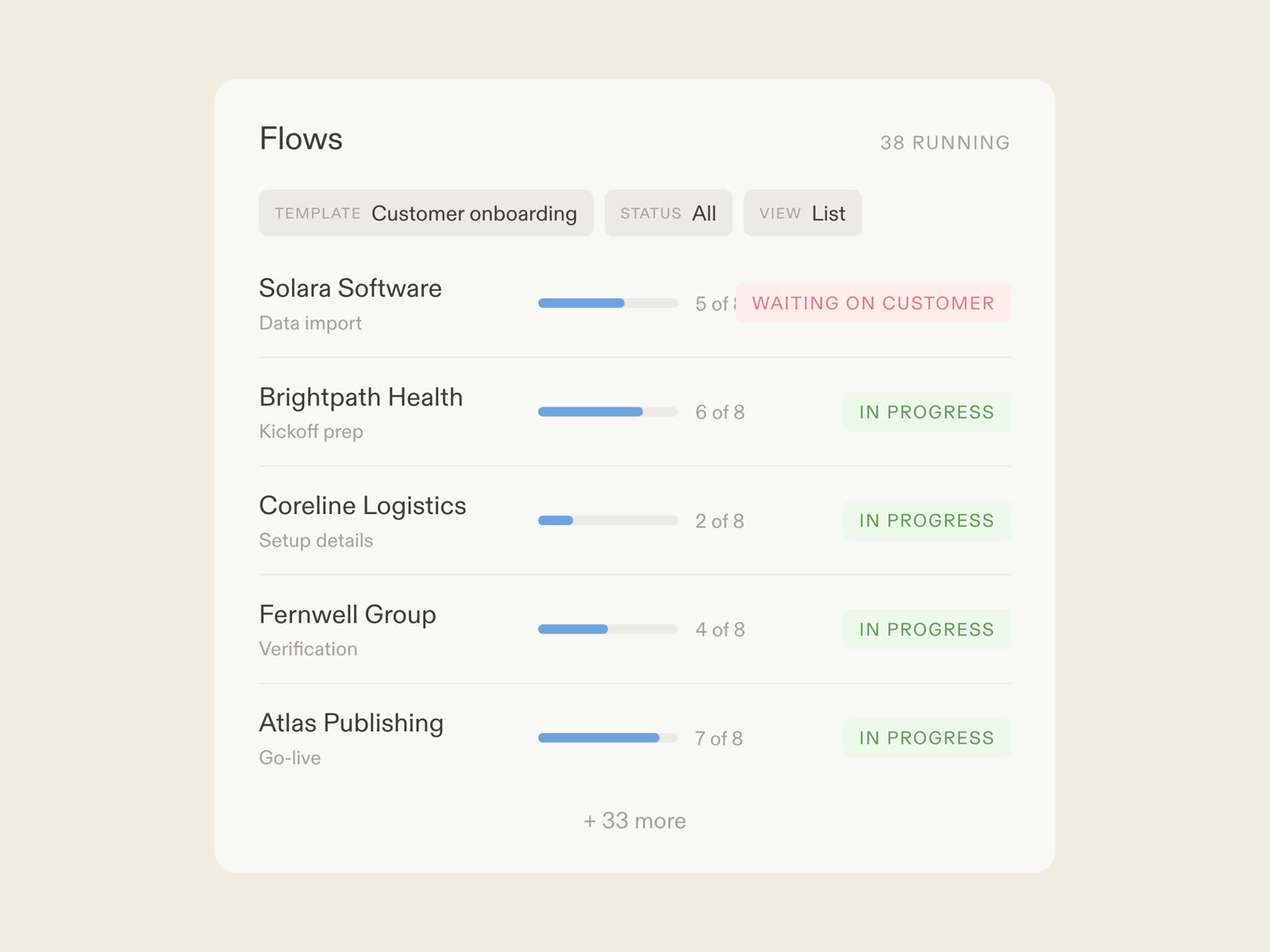This screenshot has width=1270, height=952.
Task: Click the Waiting on Customer status badge
Action: click(873, 303)
